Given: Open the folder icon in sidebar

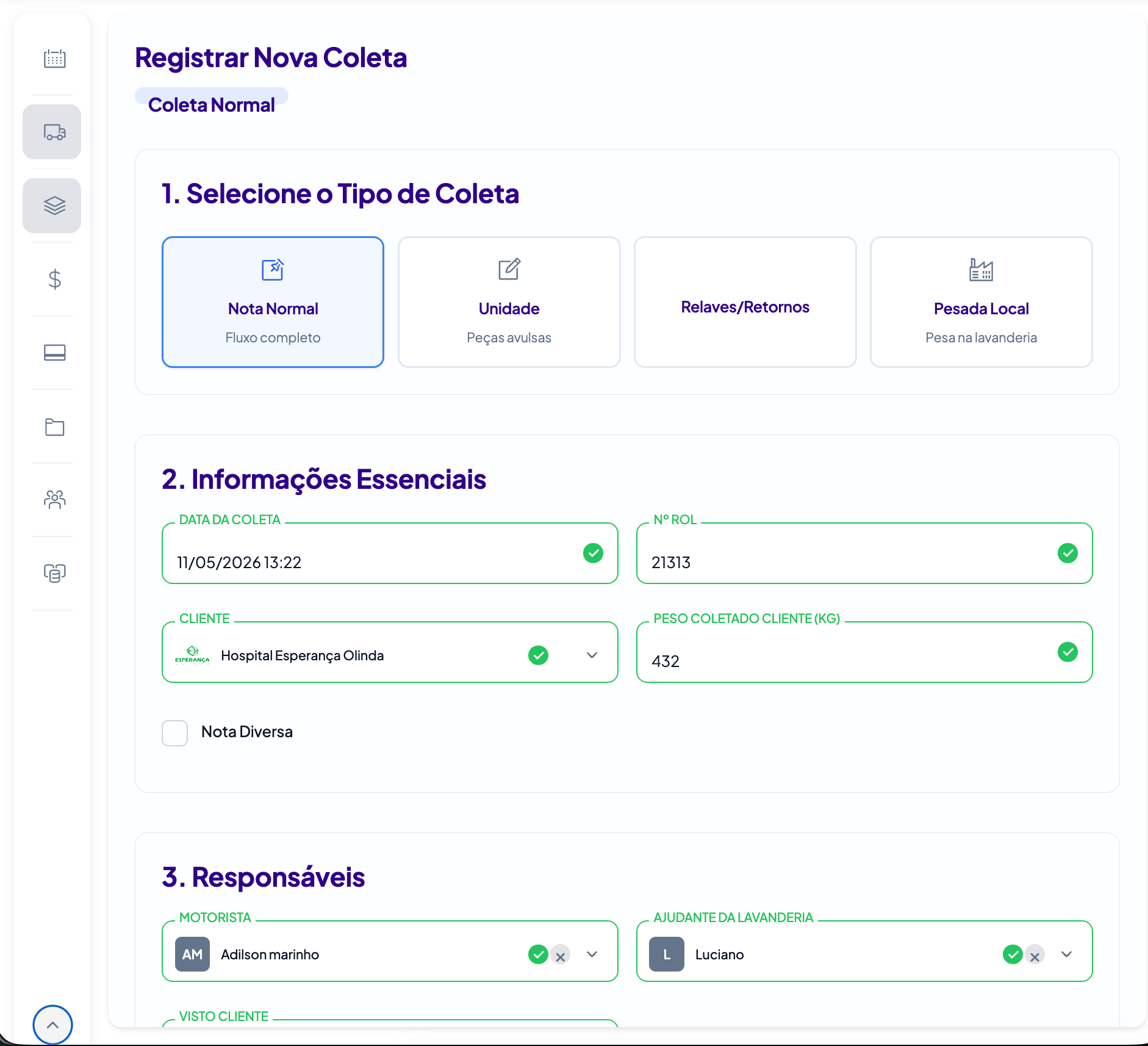Looking at the screenshot, I should 54,427.
